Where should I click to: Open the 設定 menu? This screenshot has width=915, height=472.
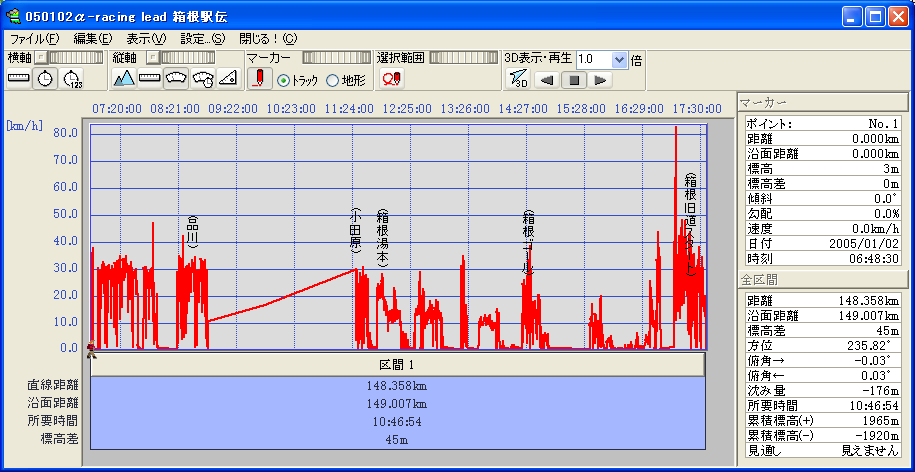tap(202, 39)
